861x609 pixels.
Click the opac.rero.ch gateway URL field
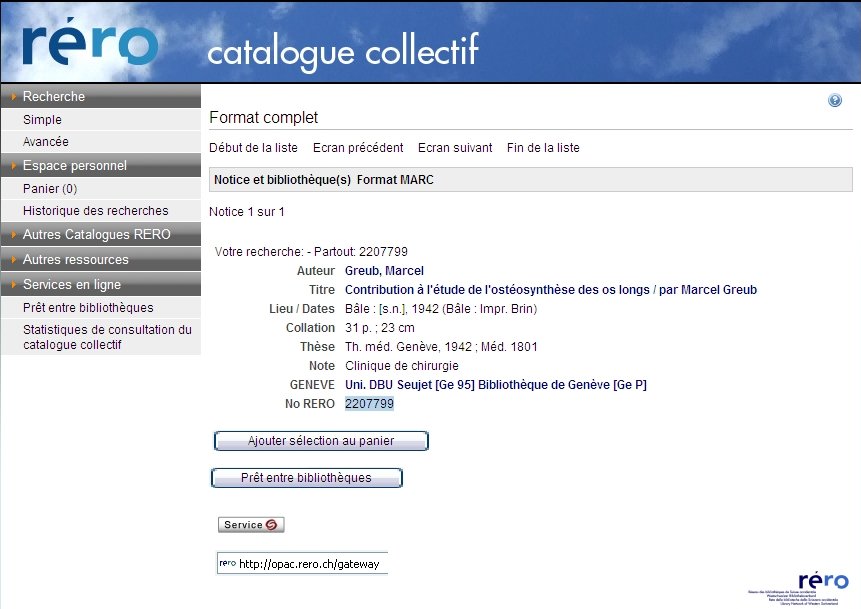tap(310, 564)
